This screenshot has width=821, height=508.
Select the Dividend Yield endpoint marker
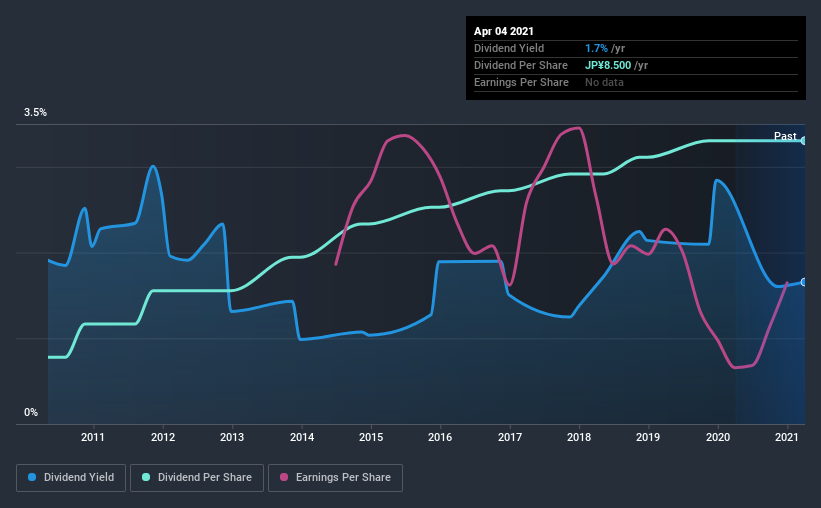(x=804, y=282)
